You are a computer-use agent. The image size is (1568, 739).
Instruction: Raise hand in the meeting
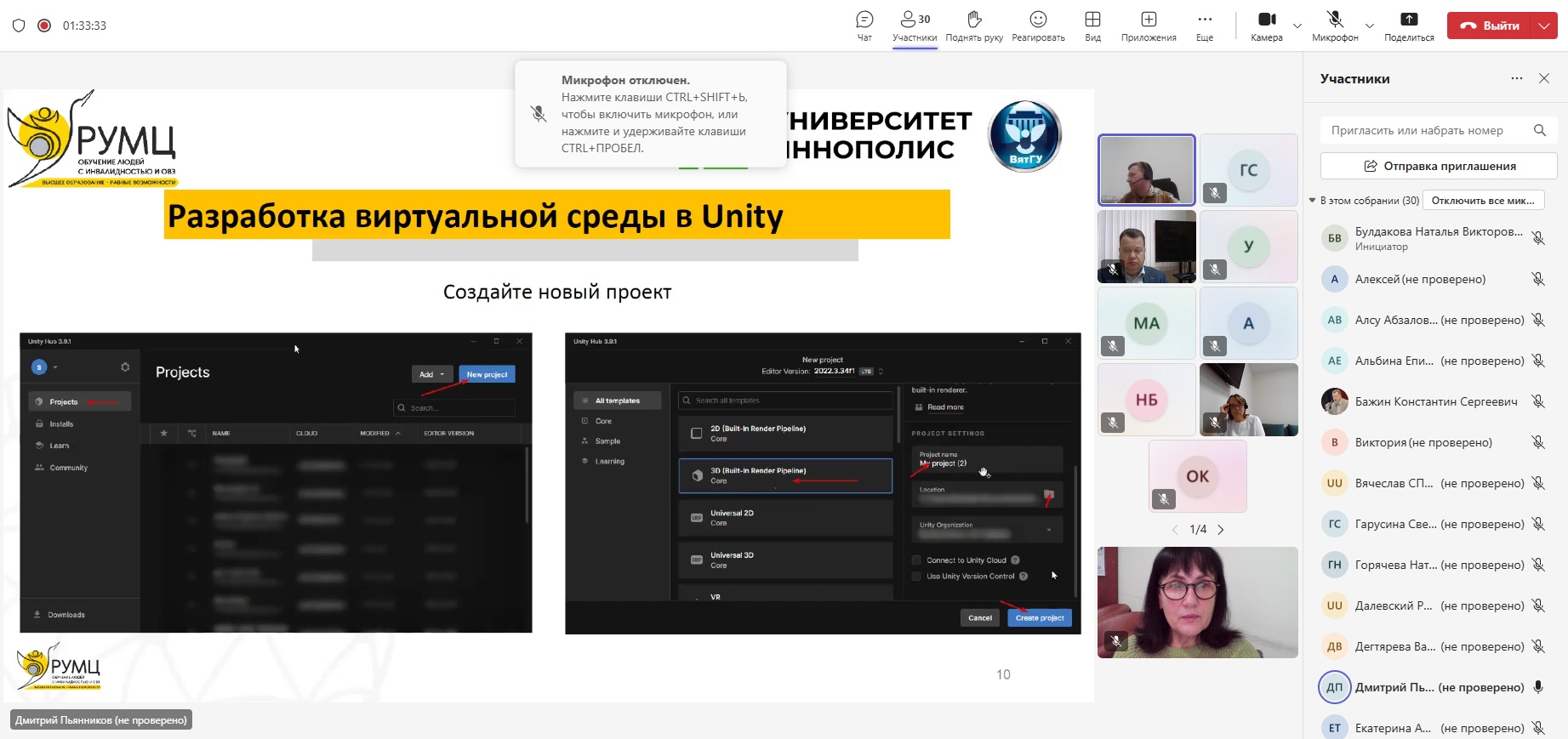974,26
